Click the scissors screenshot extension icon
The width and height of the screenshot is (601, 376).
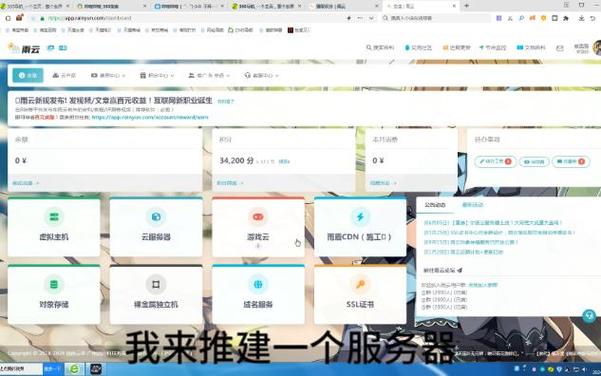coord(510,18)
